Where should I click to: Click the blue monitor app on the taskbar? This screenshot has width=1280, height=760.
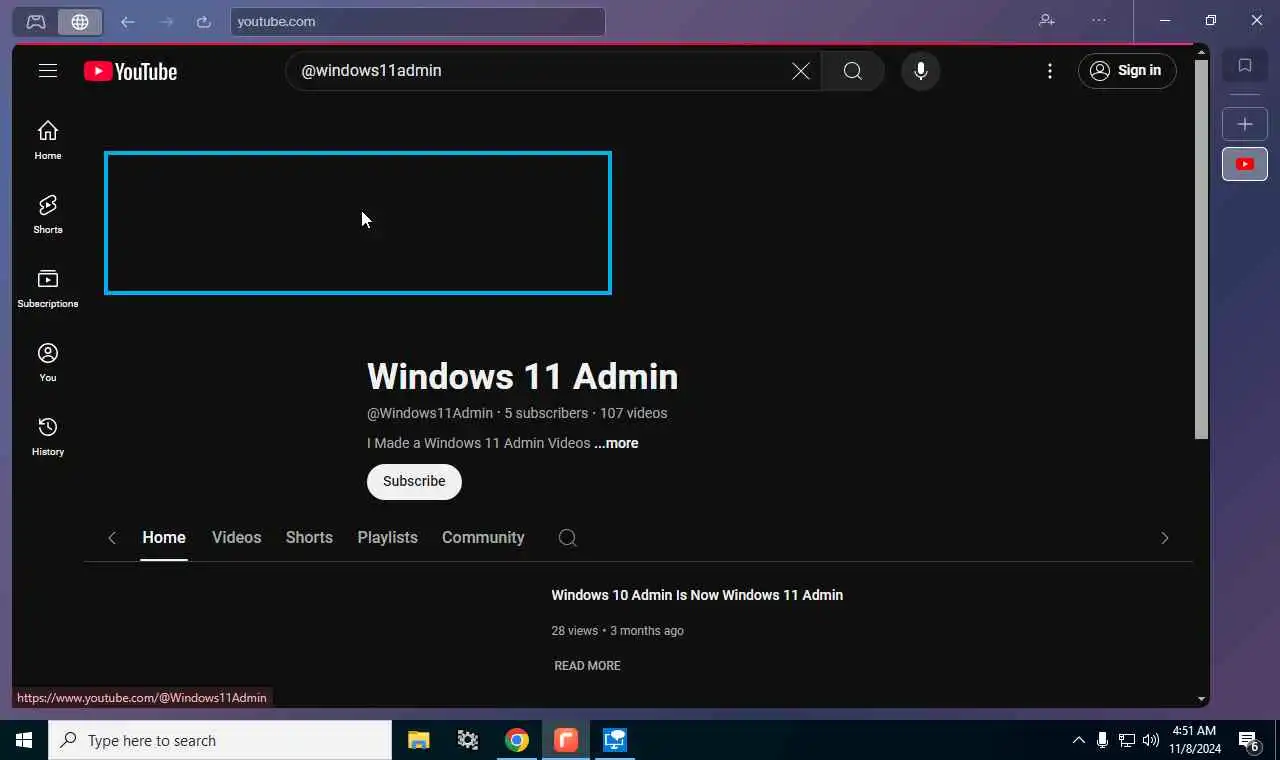[x=615, y=740]
